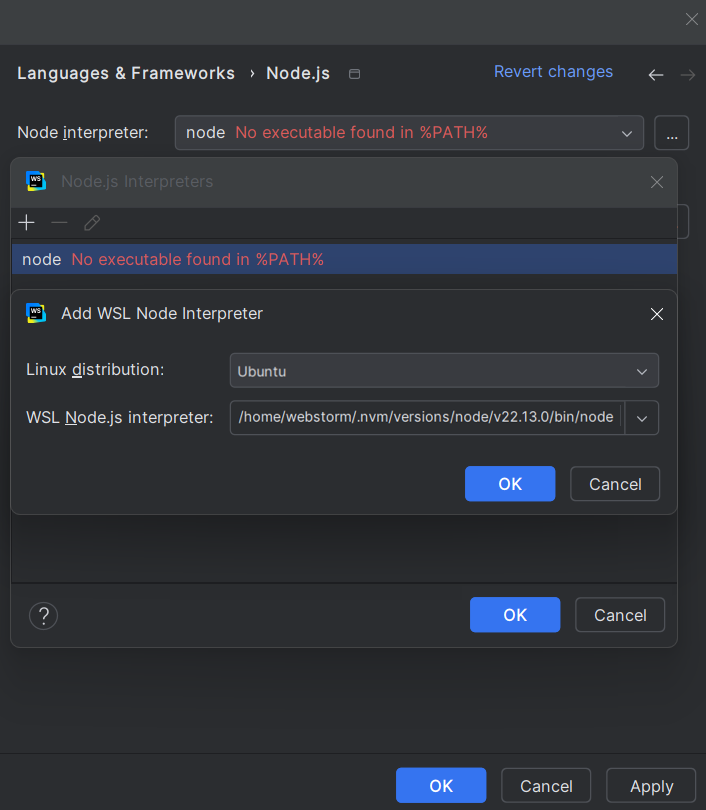The image size is (706, 810).
Task: Navigate to Languages & Frameworks breadcrumb
Action: point(125,73)
